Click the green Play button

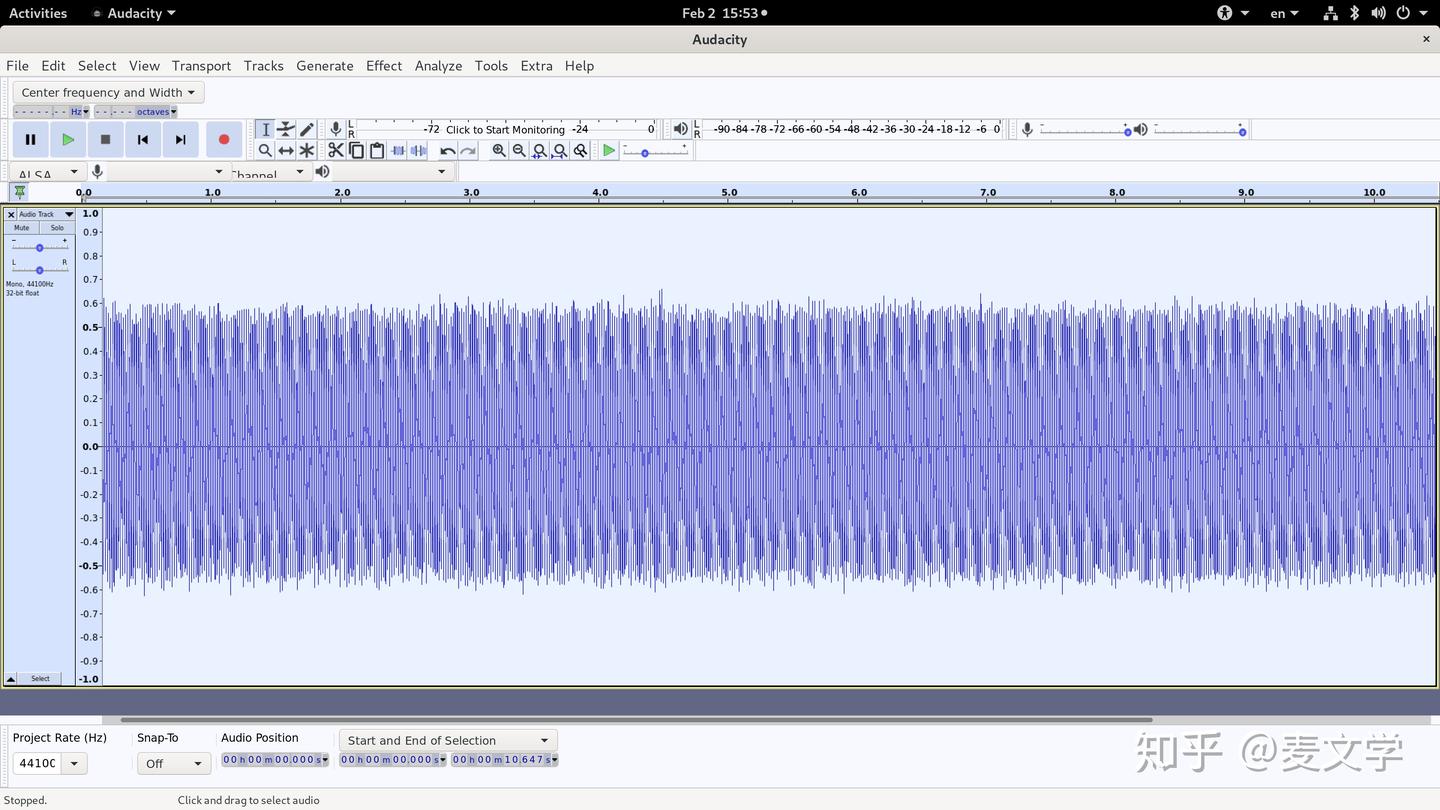point(68,139)
